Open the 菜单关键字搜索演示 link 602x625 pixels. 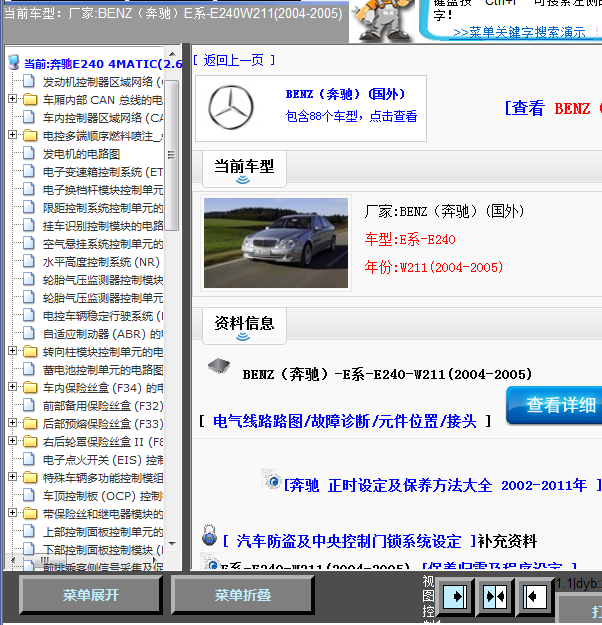519,32
